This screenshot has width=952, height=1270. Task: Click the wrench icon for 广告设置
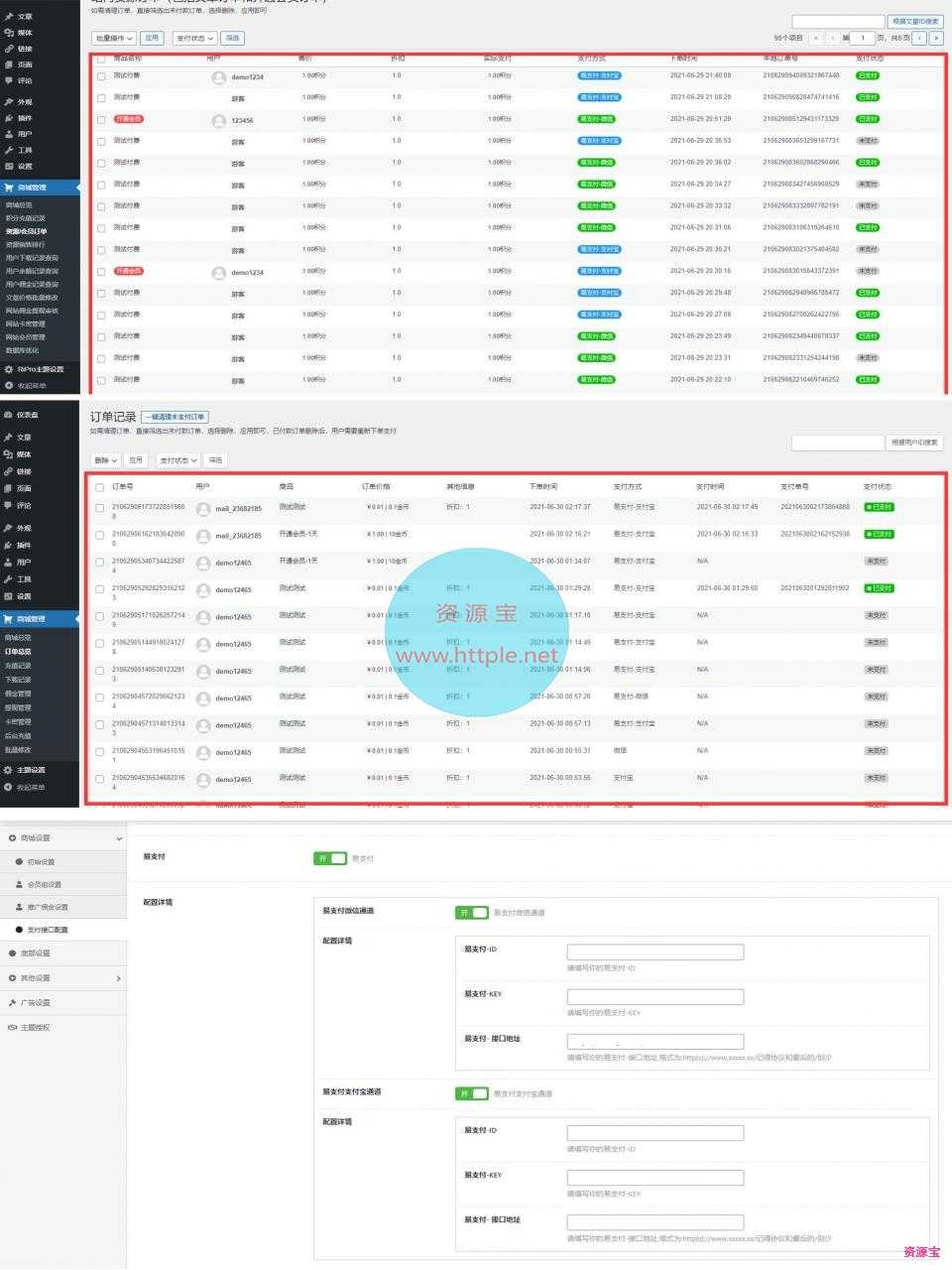point(13,1003)
